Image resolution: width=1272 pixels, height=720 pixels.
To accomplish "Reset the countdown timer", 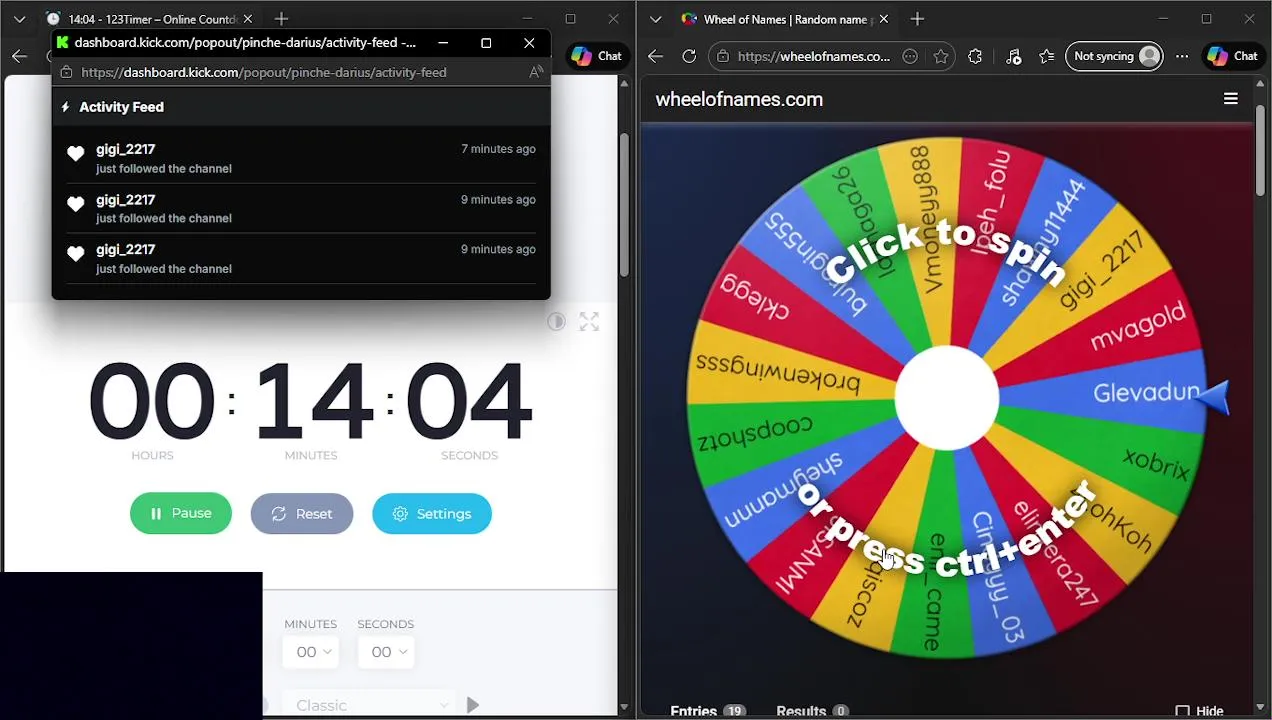I will click(x=302, y=513).
